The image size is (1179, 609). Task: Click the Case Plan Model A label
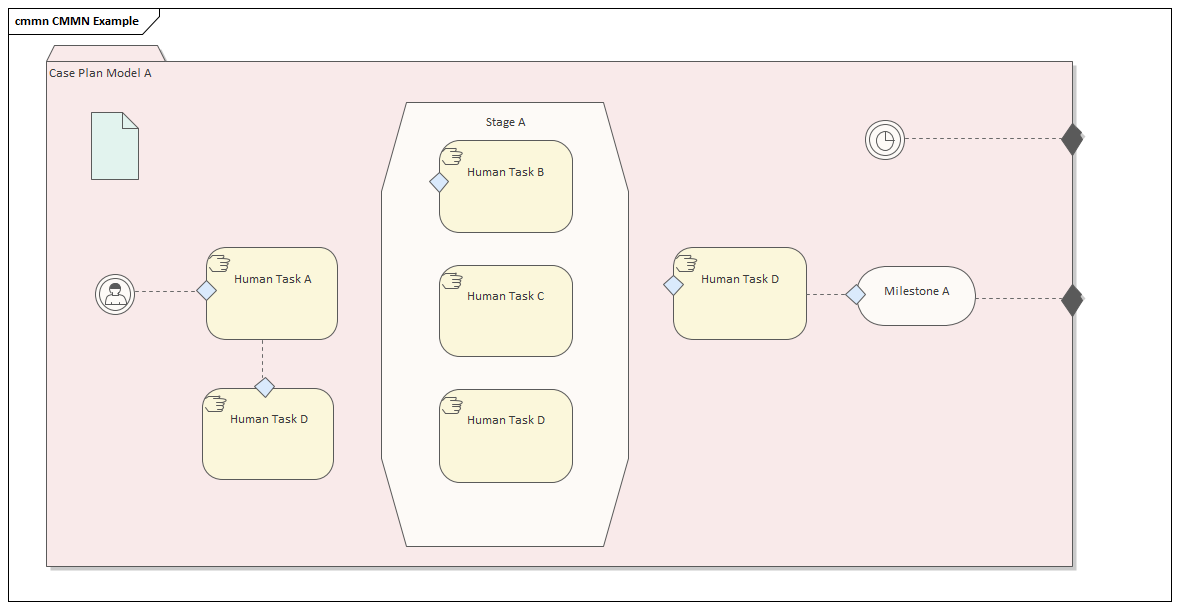click(100, 73)
